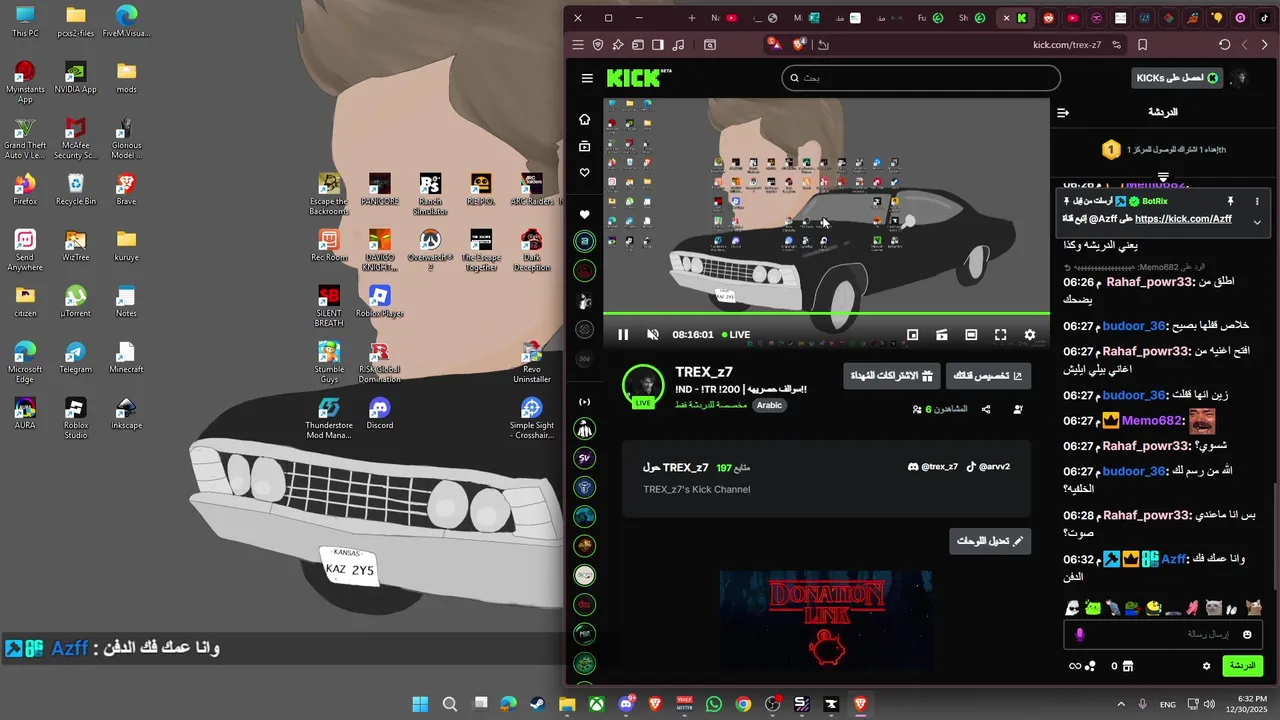The height and width of the screenshot is (720, 1280).
Task: Open Following heart icon in Kick sidebar
Action: [585, 173]
